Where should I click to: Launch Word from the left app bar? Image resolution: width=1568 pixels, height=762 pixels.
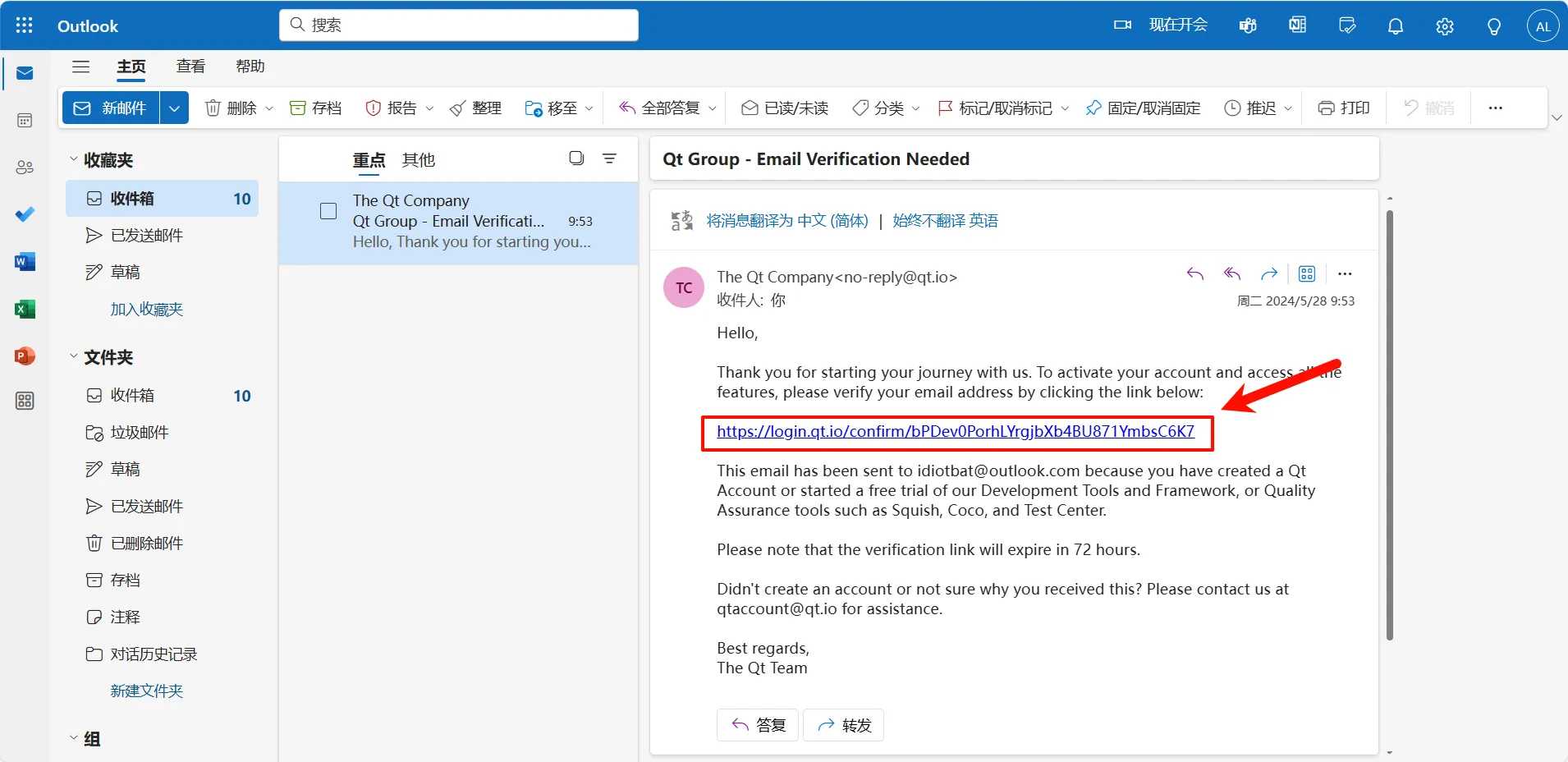pos(25,262)
